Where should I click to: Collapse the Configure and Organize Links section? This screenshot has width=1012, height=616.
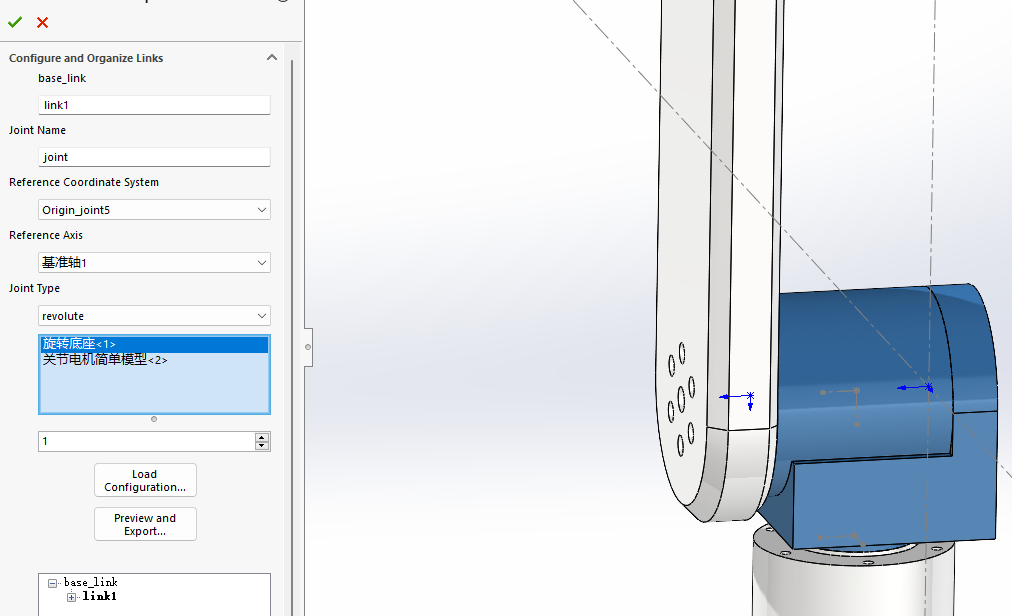click(x=272, y=57)
